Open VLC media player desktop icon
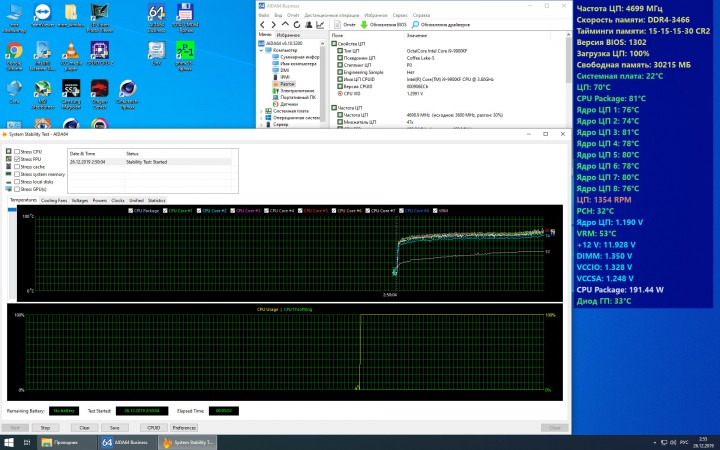The image size is (720, 450). coord(71,56)
